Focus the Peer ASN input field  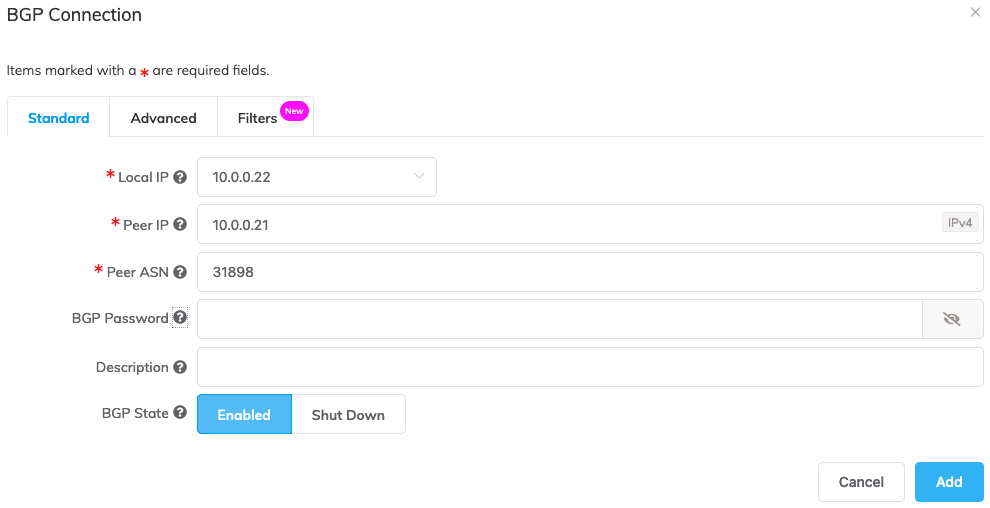tap(590, 271)
